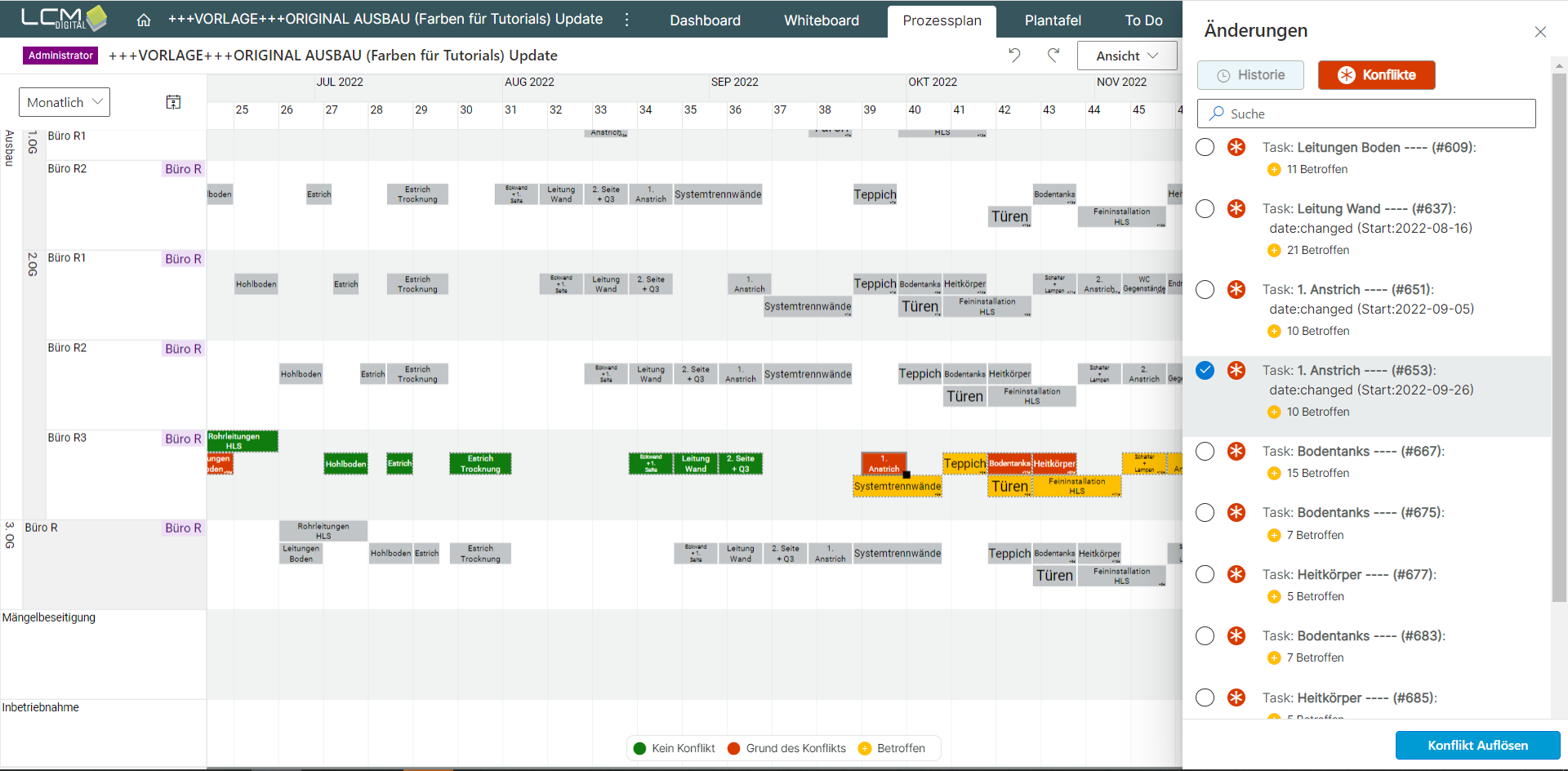Close the Änderungen panel

pos(1540,32)
